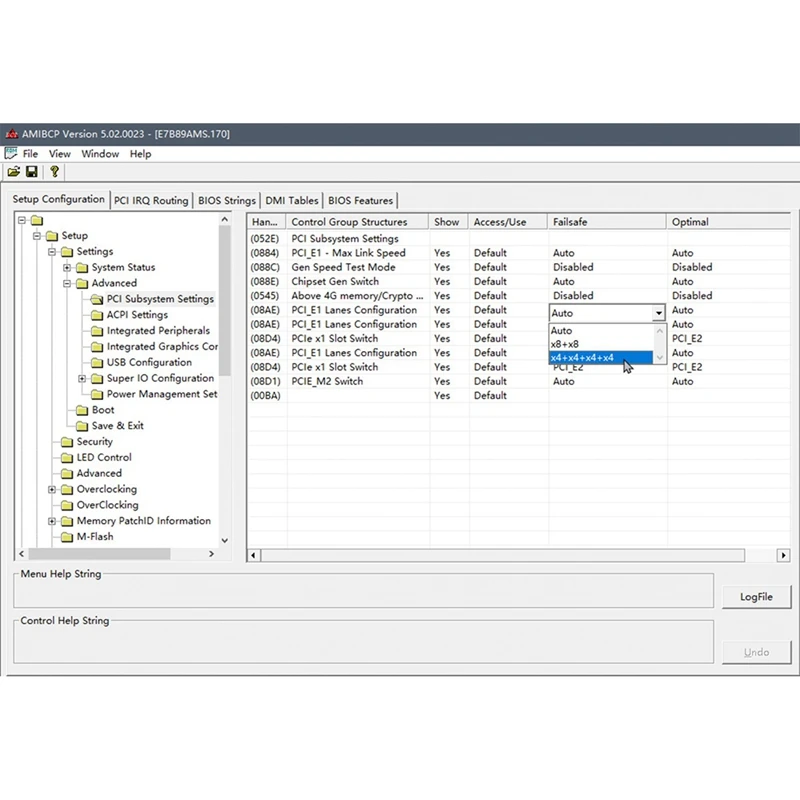Viewport: 800px width, 800px height.
Task: Select Integrated Peripherals tree item
Action: tap(158, 331)
